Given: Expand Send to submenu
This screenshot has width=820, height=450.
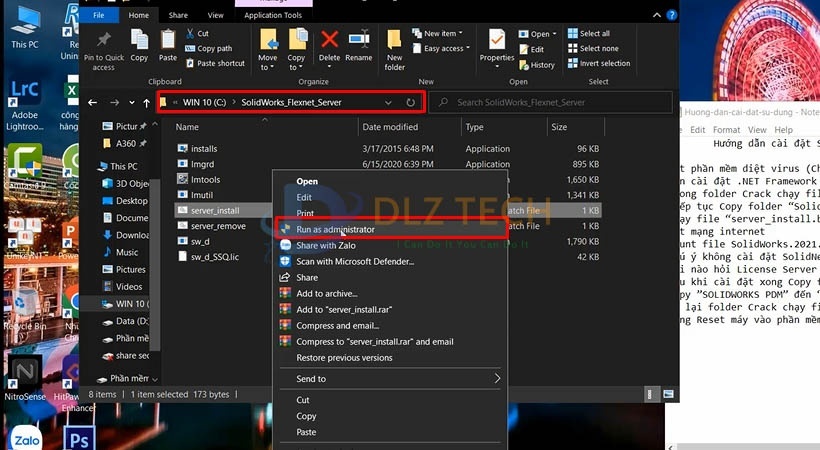Looking at the screenshot, I should [497, 378].
